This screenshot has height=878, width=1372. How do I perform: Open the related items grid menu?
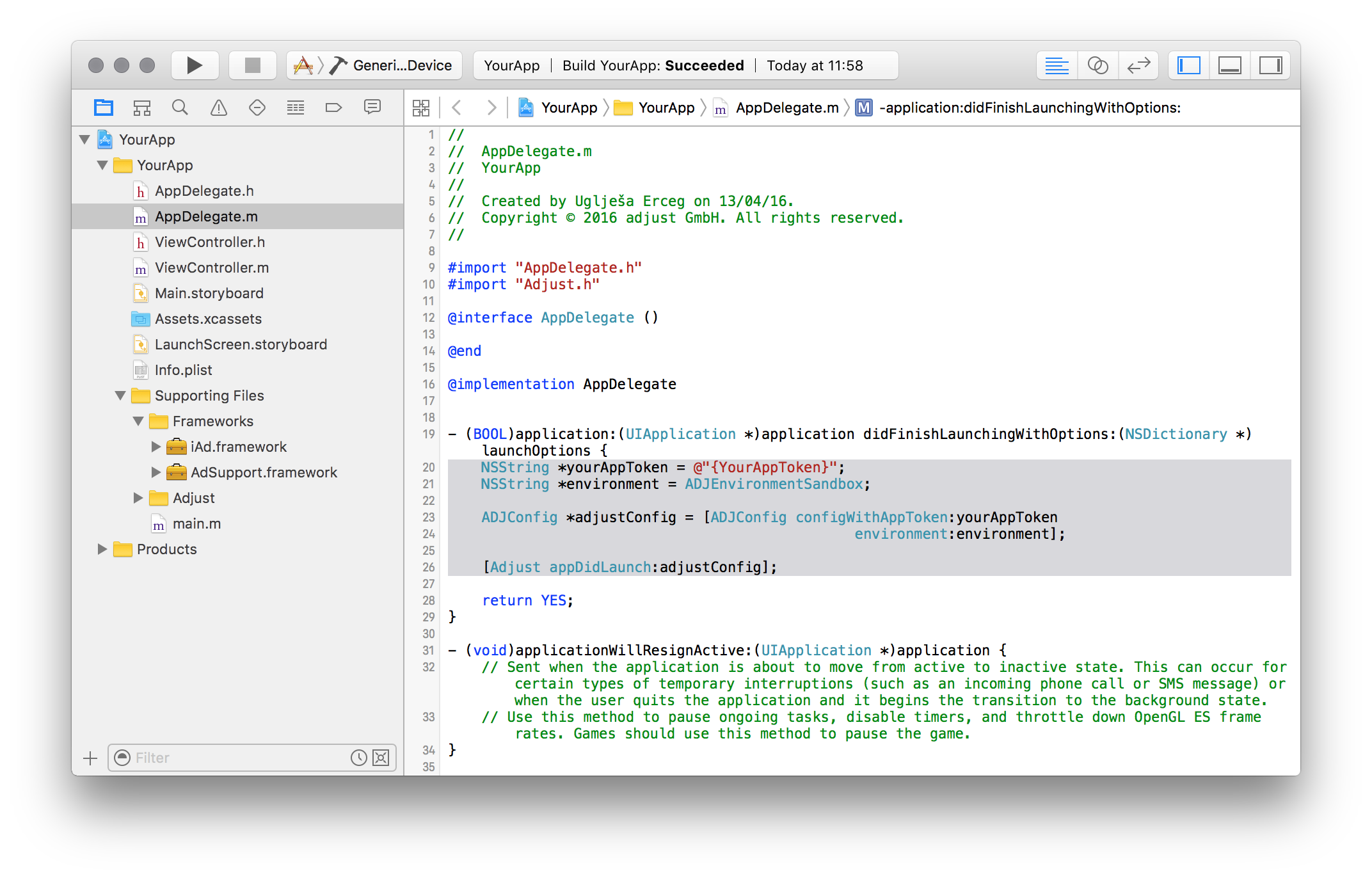[x=421, y=108]
